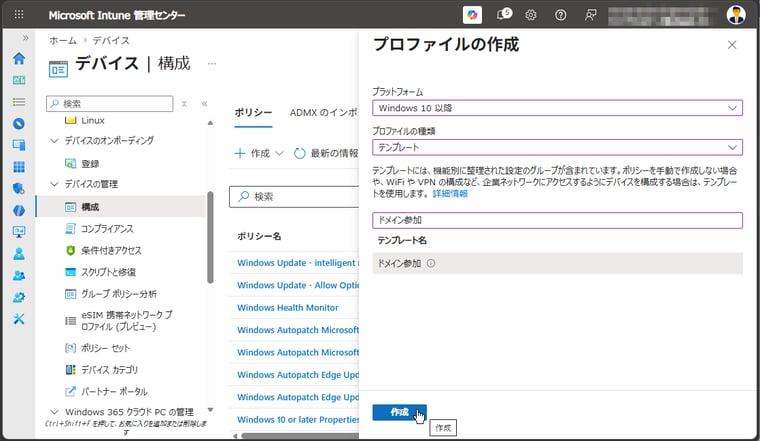760x441 pixels.
Task: Open the デバイス breadcrumb link
Action: point(111,41)
